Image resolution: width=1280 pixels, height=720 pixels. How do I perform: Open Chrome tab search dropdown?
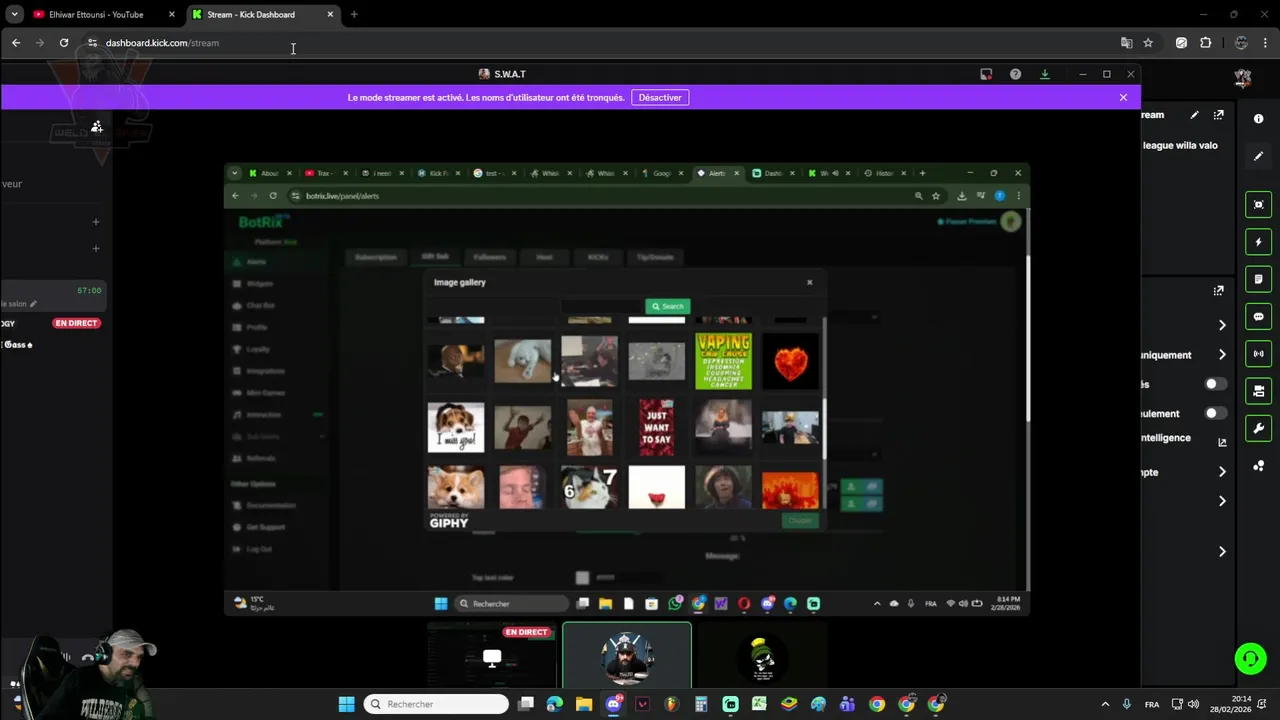(15, 14)
